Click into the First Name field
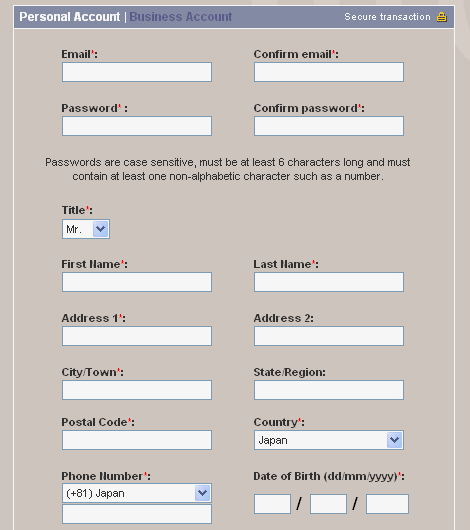Screen dimensions: 470x530 point(137,282)
